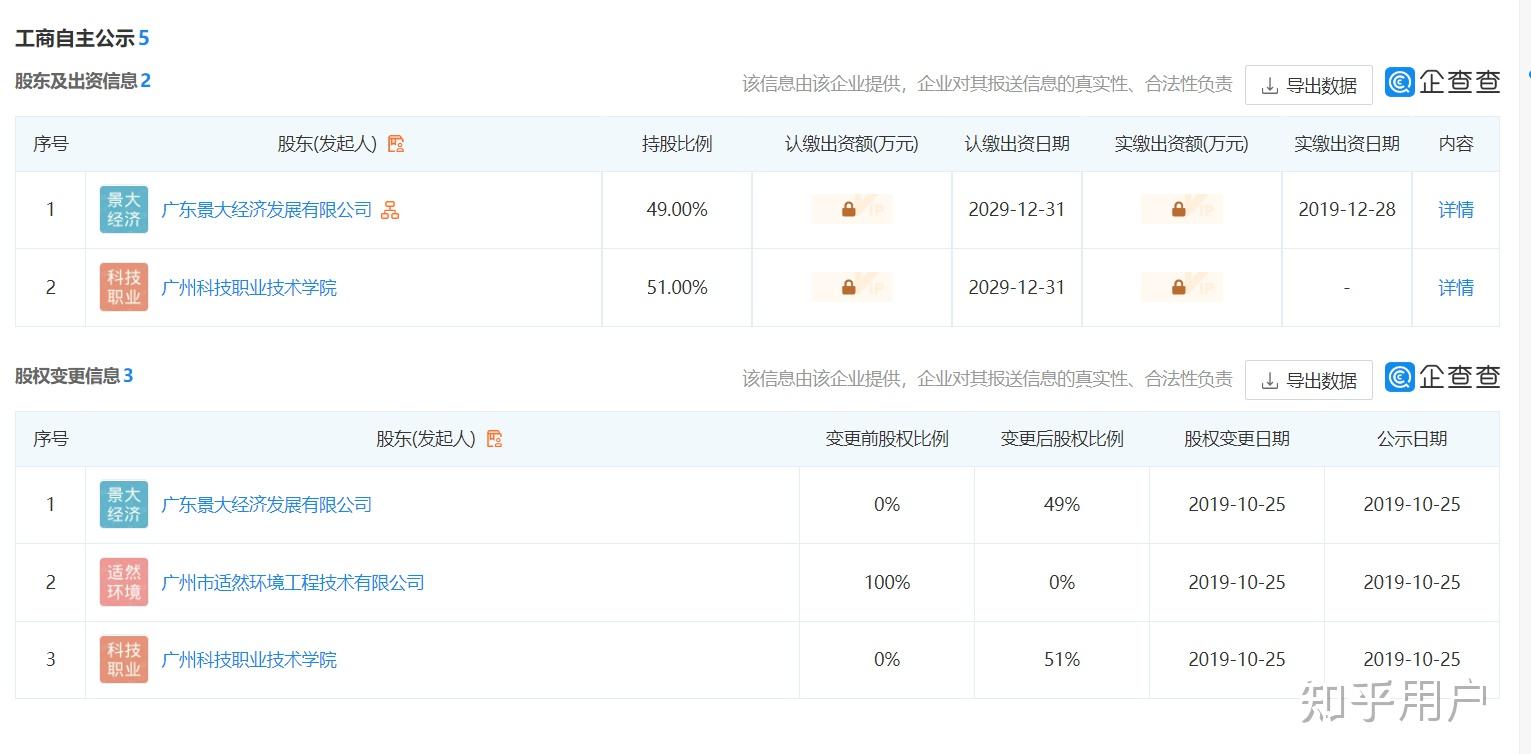Screen dimensions: 1531x754
Task: Click the icon beside 股东(发起人) in shareholder table
Action: click(396, 144)
